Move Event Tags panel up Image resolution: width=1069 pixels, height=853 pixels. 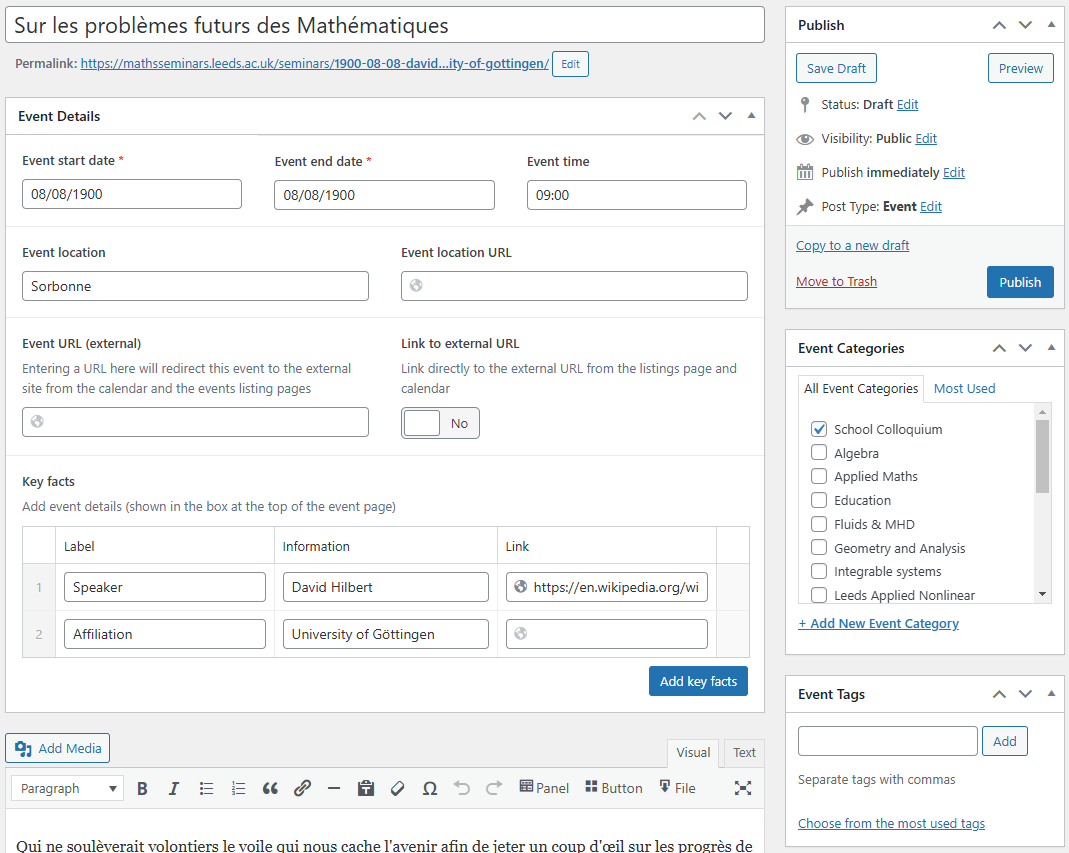coord(999,694)
